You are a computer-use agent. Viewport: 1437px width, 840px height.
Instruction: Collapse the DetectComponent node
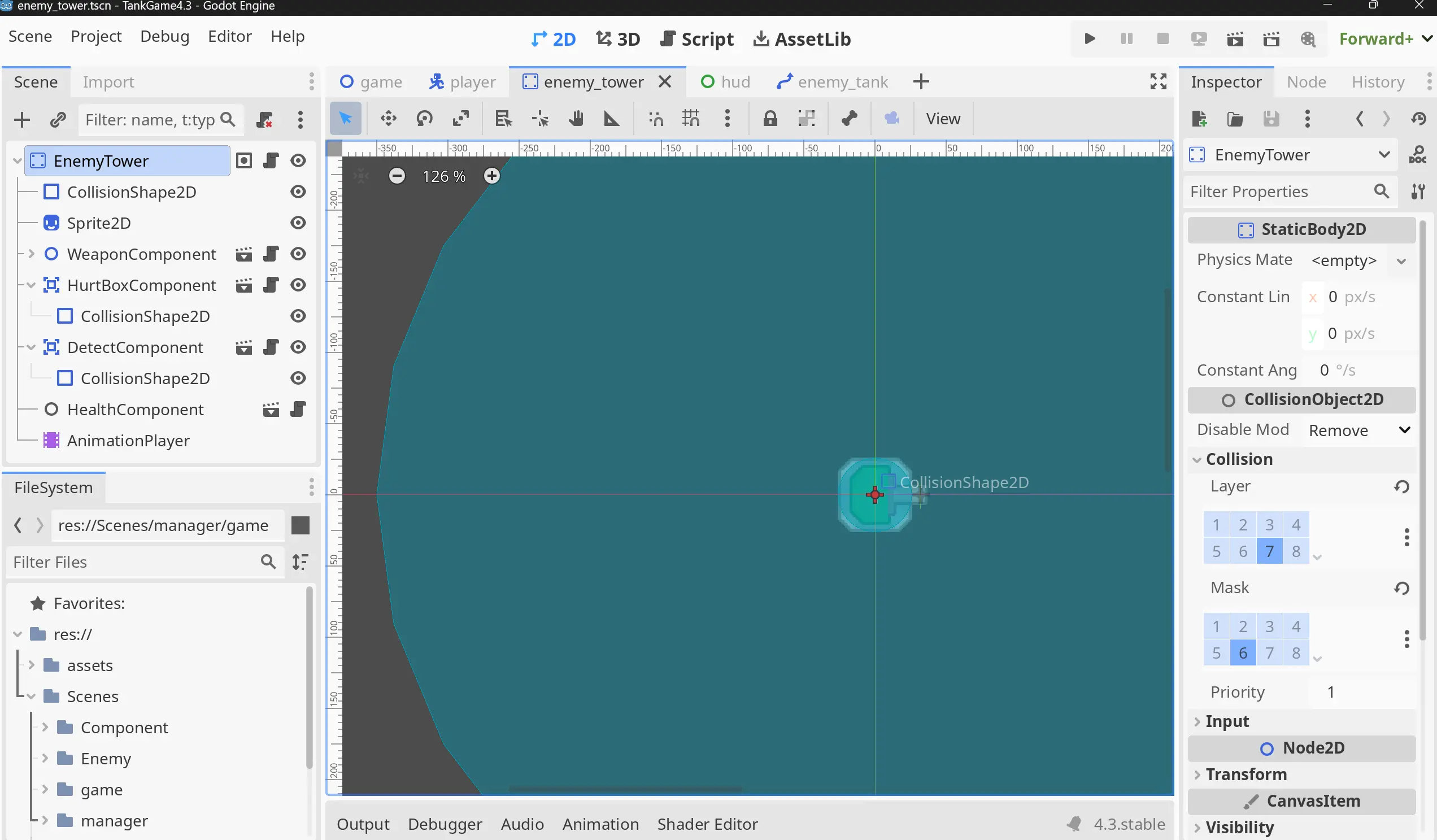tap(32, 347)
